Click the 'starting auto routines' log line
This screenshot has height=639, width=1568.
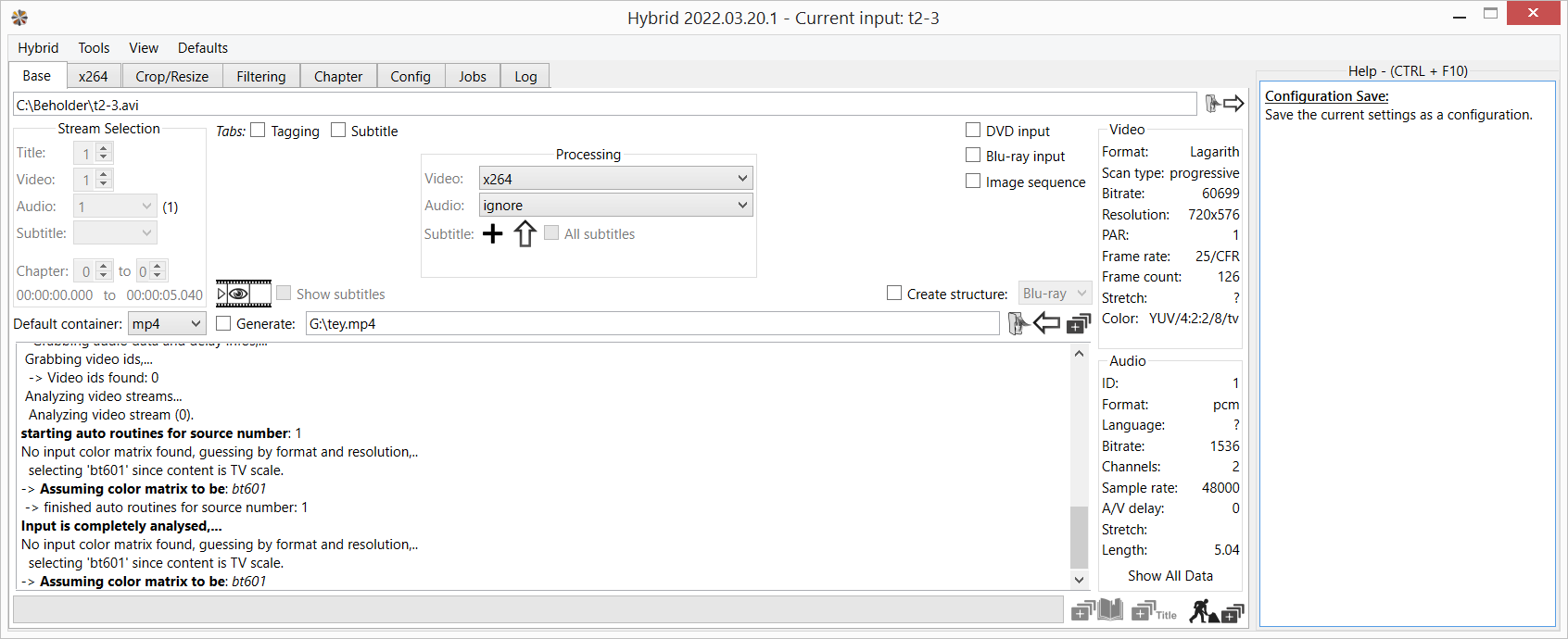point(161,433)
